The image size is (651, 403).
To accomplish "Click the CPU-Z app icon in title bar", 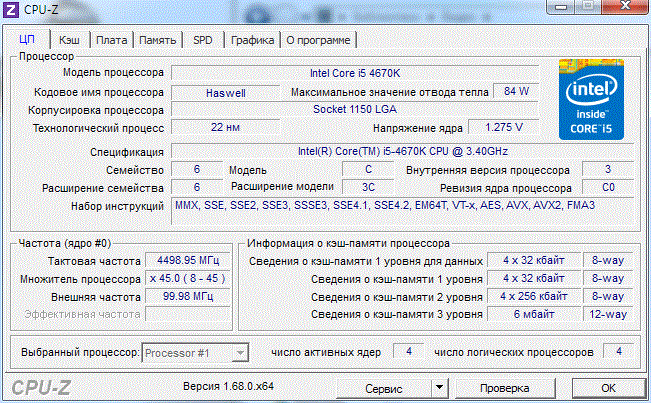I will tap(10, 9).
